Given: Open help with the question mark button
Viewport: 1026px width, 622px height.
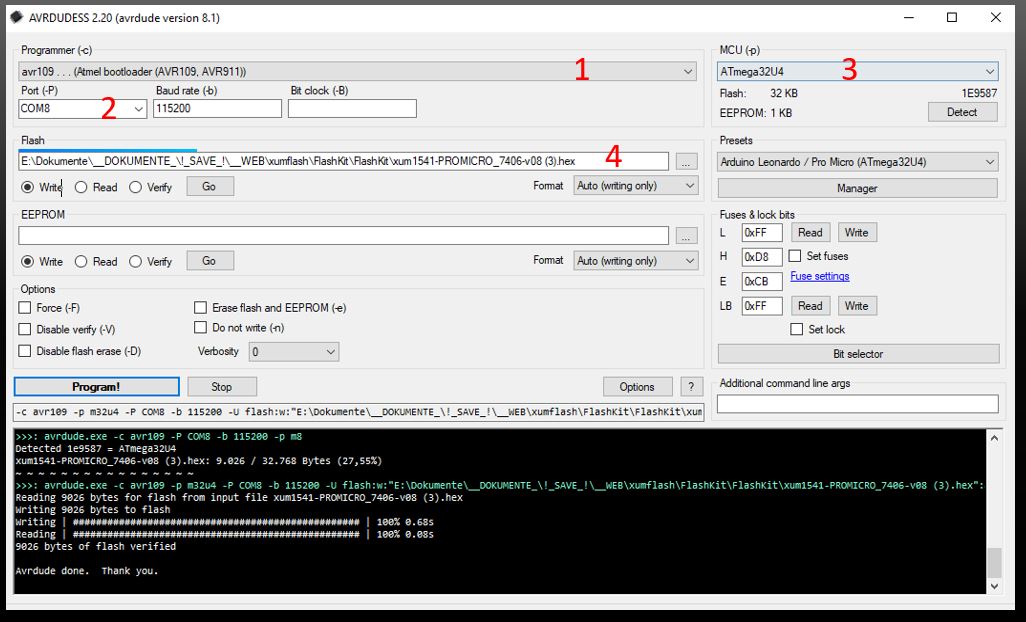Looking at the screenshot, I should pyautogui.click(x=690, y=387).
